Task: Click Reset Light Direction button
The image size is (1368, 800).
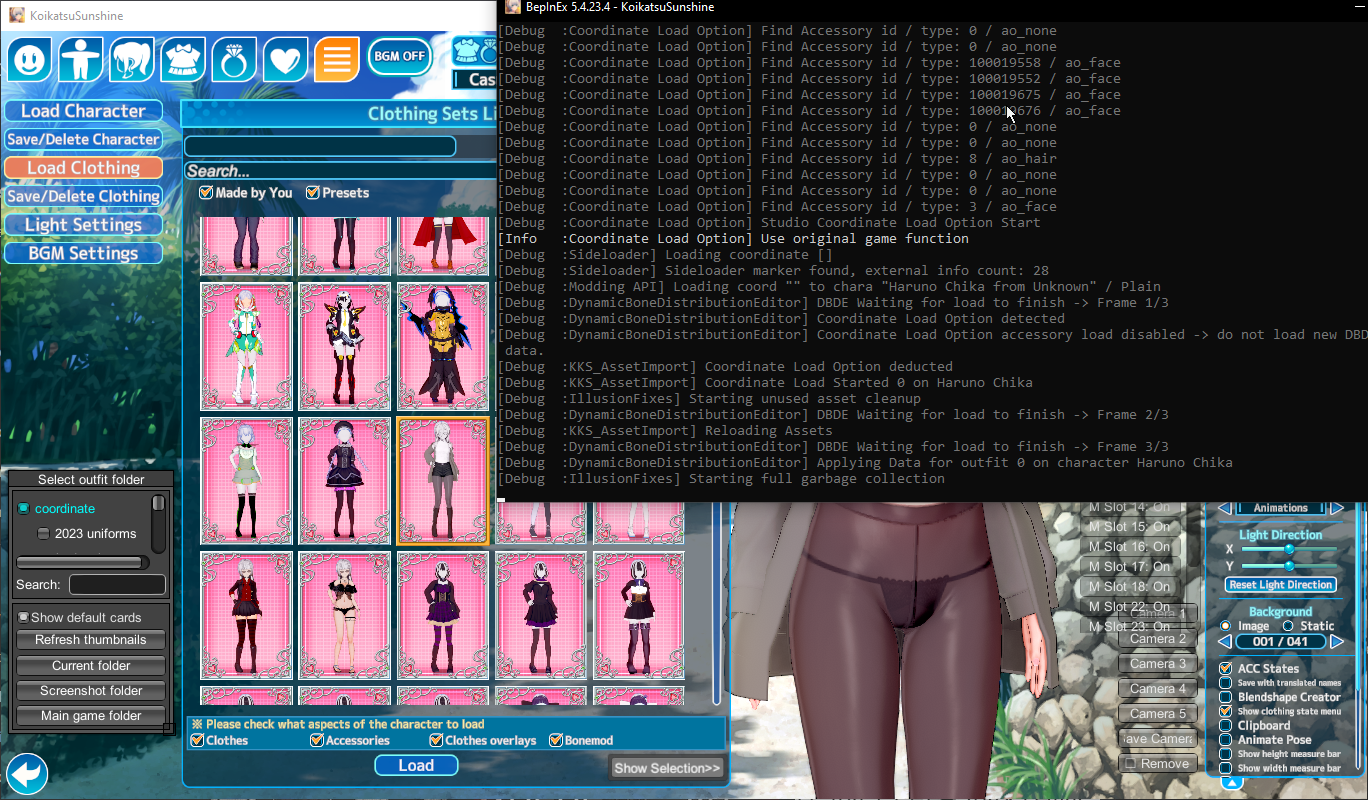Action: point(1280,585)
